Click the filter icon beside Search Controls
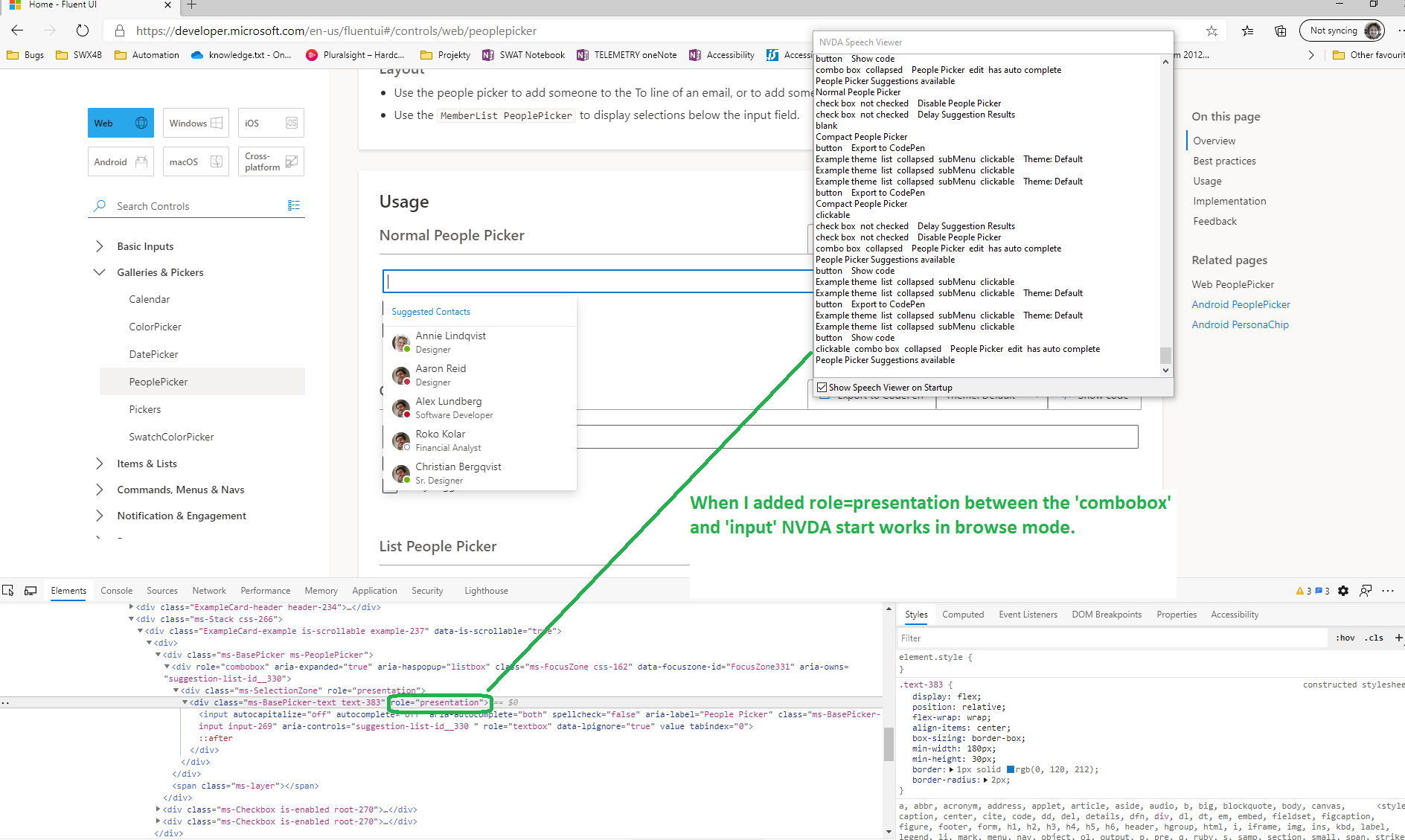1405x840 pixels. [294, 205]
